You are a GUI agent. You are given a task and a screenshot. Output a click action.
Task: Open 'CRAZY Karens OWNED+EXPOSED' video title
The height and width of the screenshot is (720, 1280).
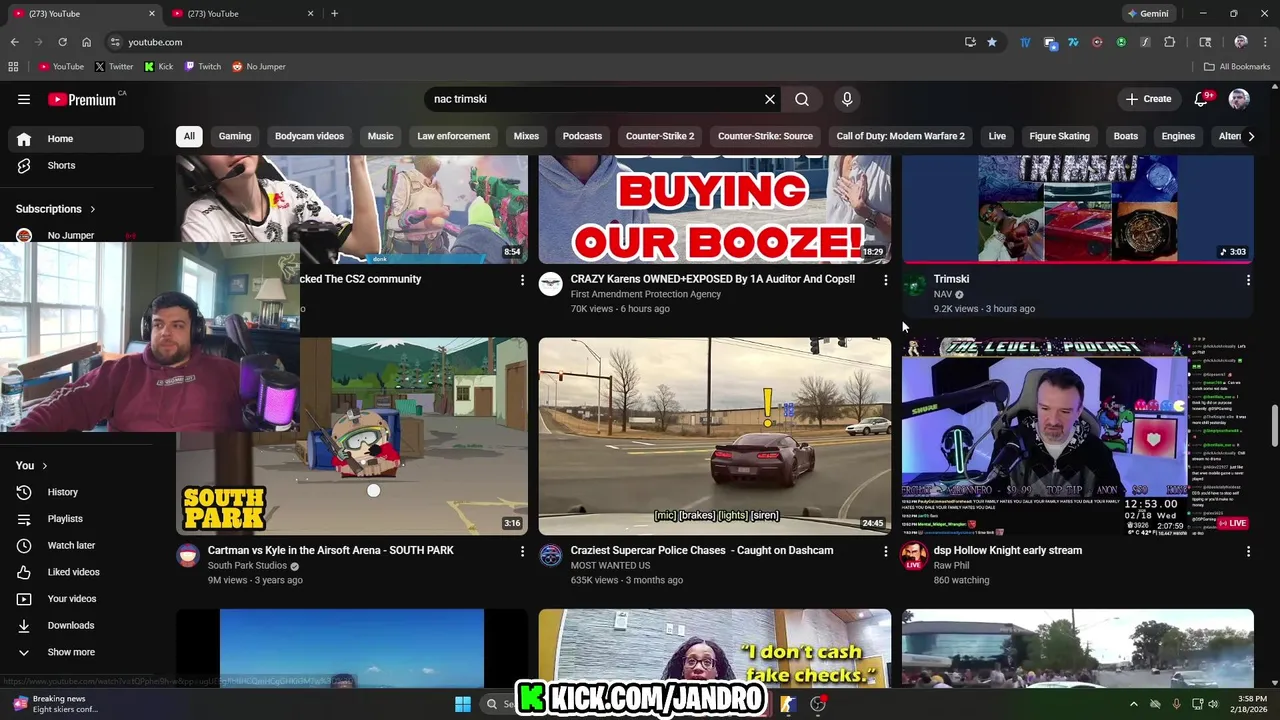pyautogui.click(x=713, y=279)
